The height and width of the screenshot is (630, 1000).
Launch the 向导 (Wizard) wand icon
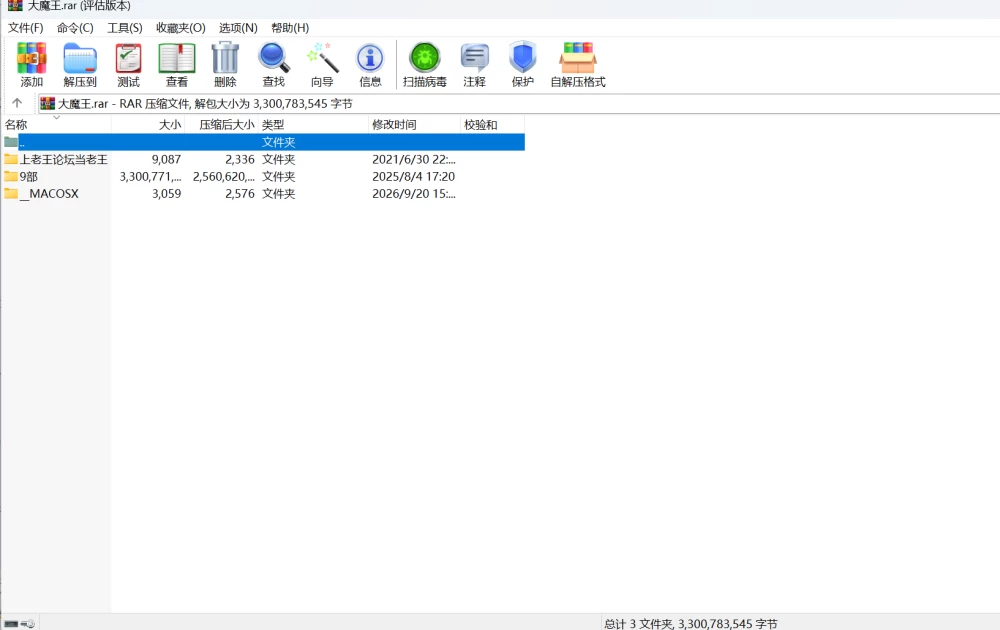[x=322, y=58]
